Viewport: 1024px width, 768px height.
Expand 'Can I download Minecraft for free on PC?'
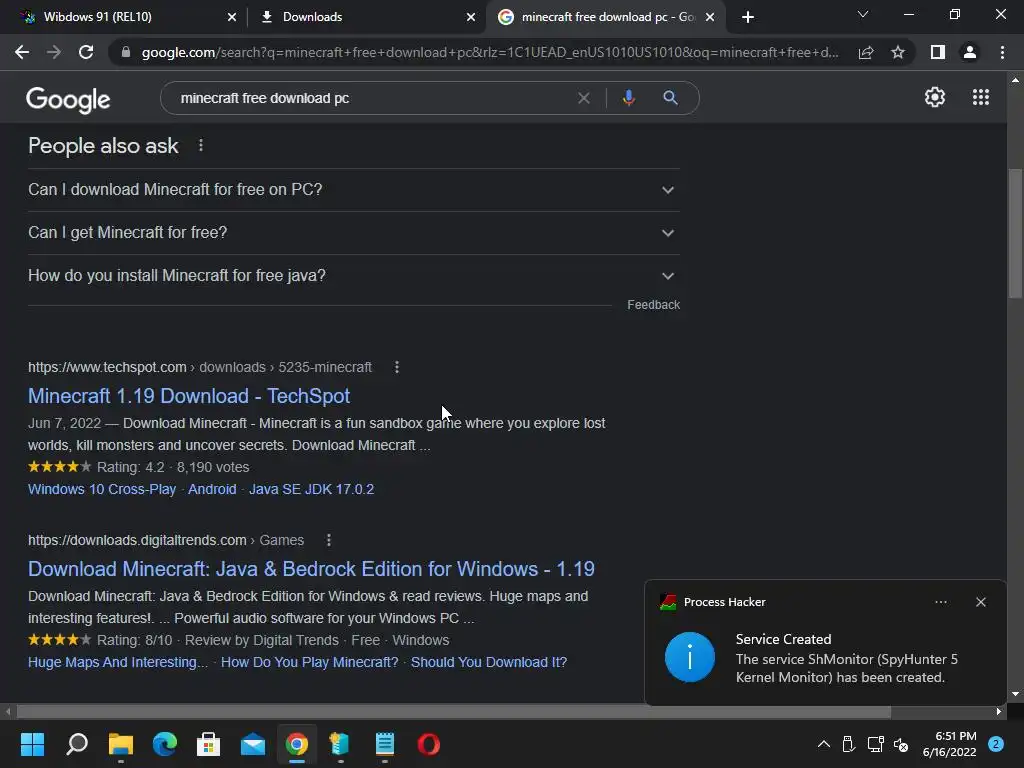(x=354, y=190)
